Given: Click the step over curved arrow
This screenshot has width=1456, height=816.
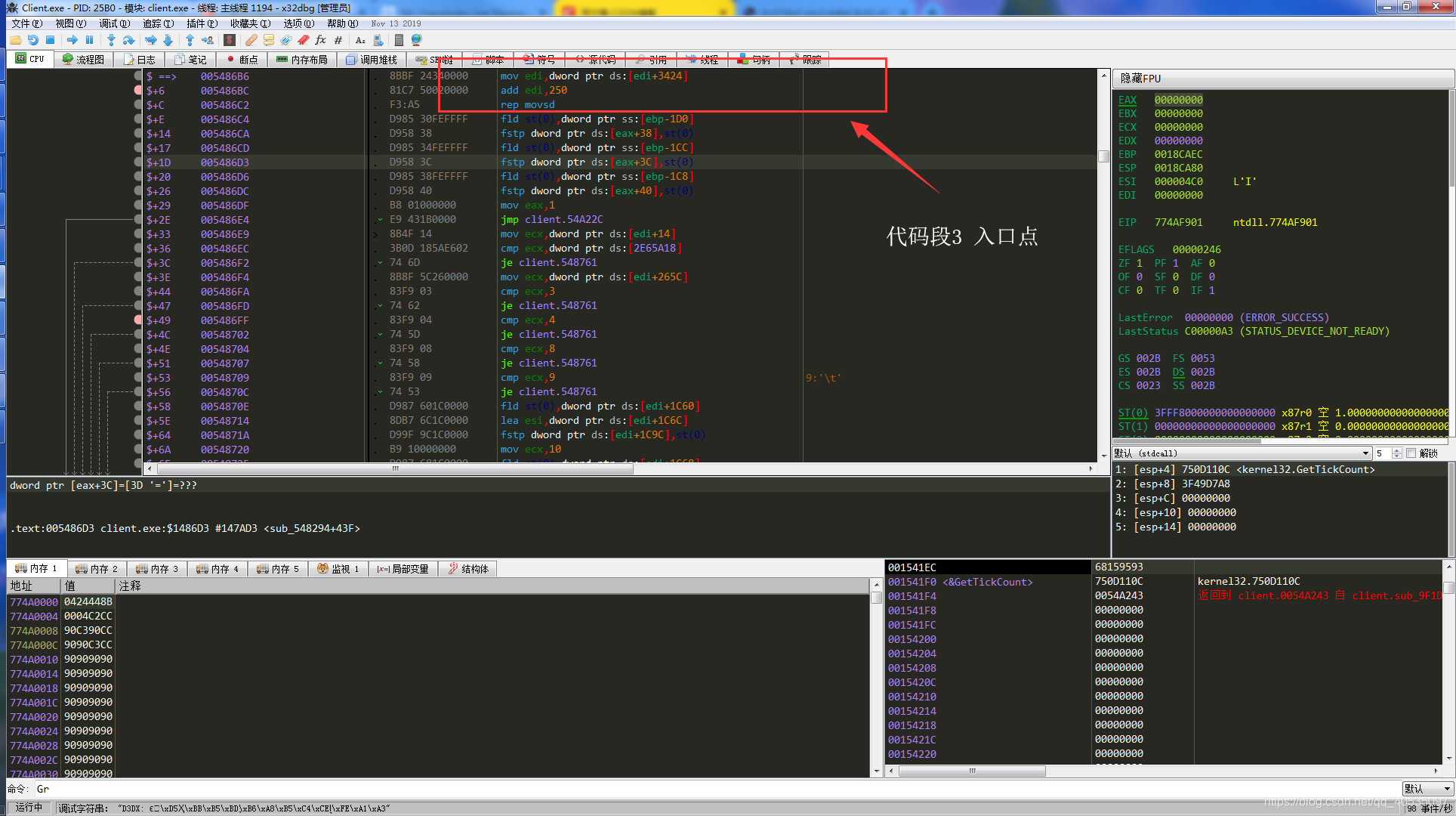Looking at the screenshot, I should [x=128, y=40].
